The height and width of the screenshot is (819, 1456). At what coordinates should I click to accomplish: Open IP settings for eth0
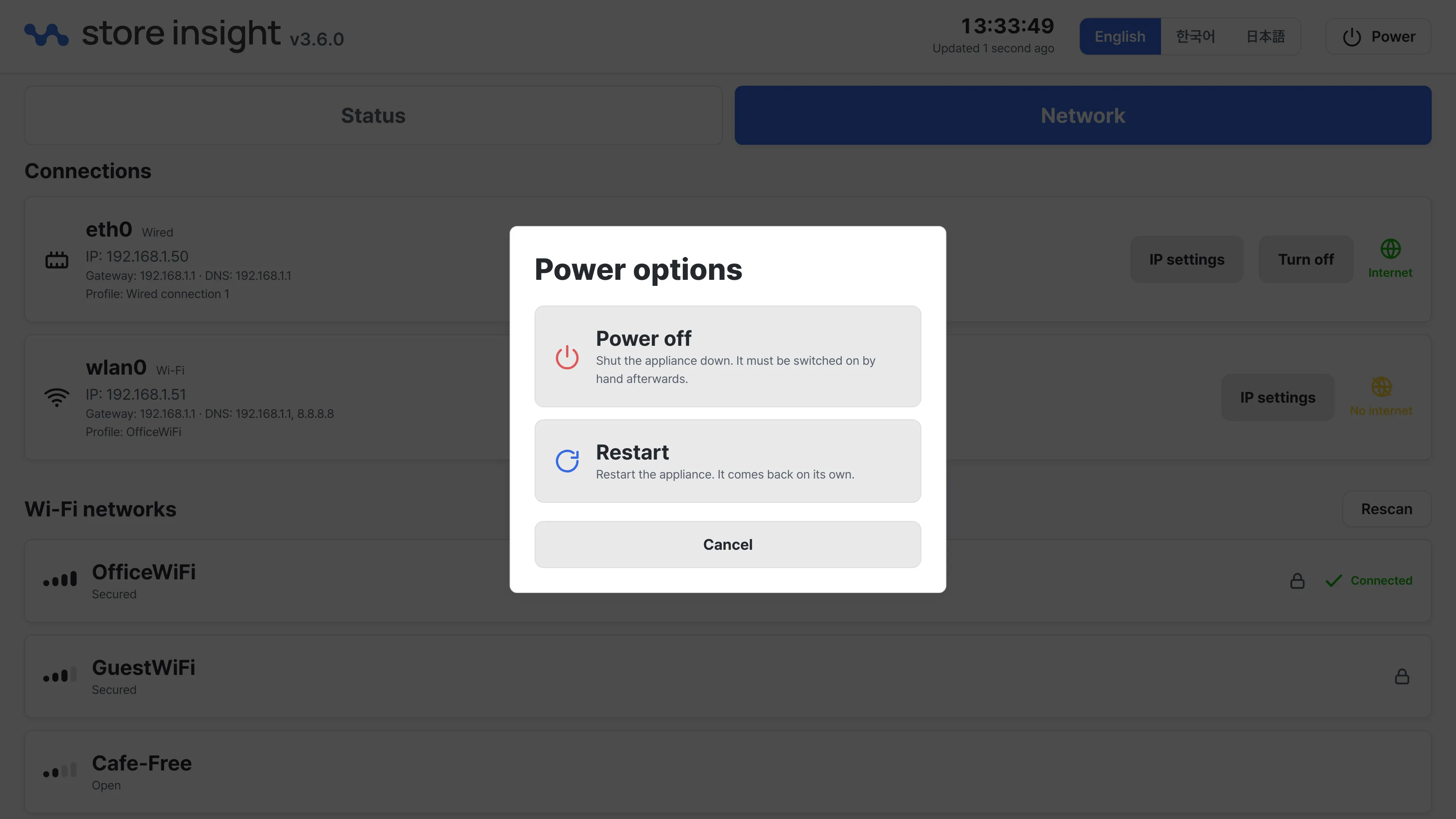tap(1186, 259)
